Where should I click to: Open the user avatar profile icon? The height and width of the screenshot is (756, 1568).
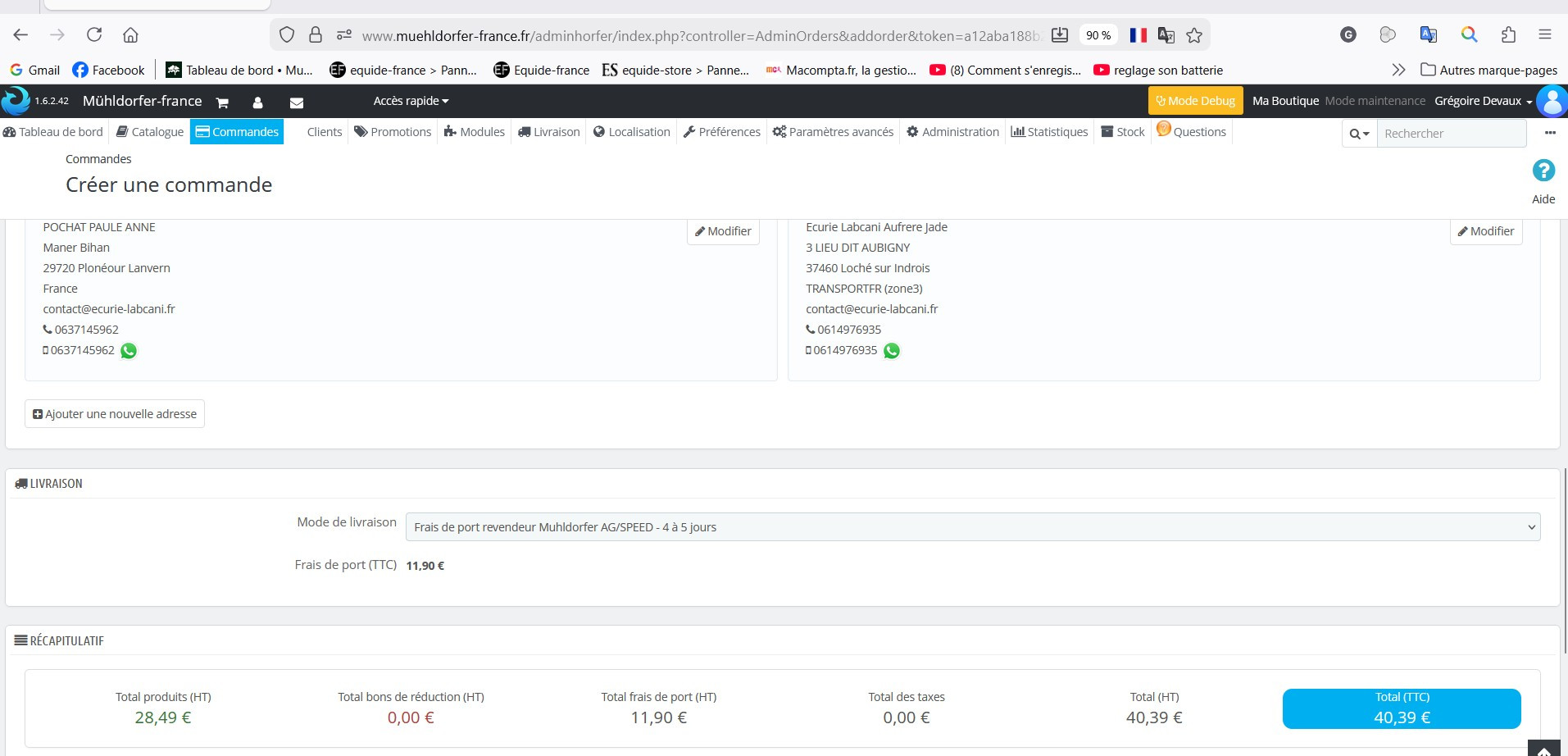pyautogui.click(x=1552, y=102)
